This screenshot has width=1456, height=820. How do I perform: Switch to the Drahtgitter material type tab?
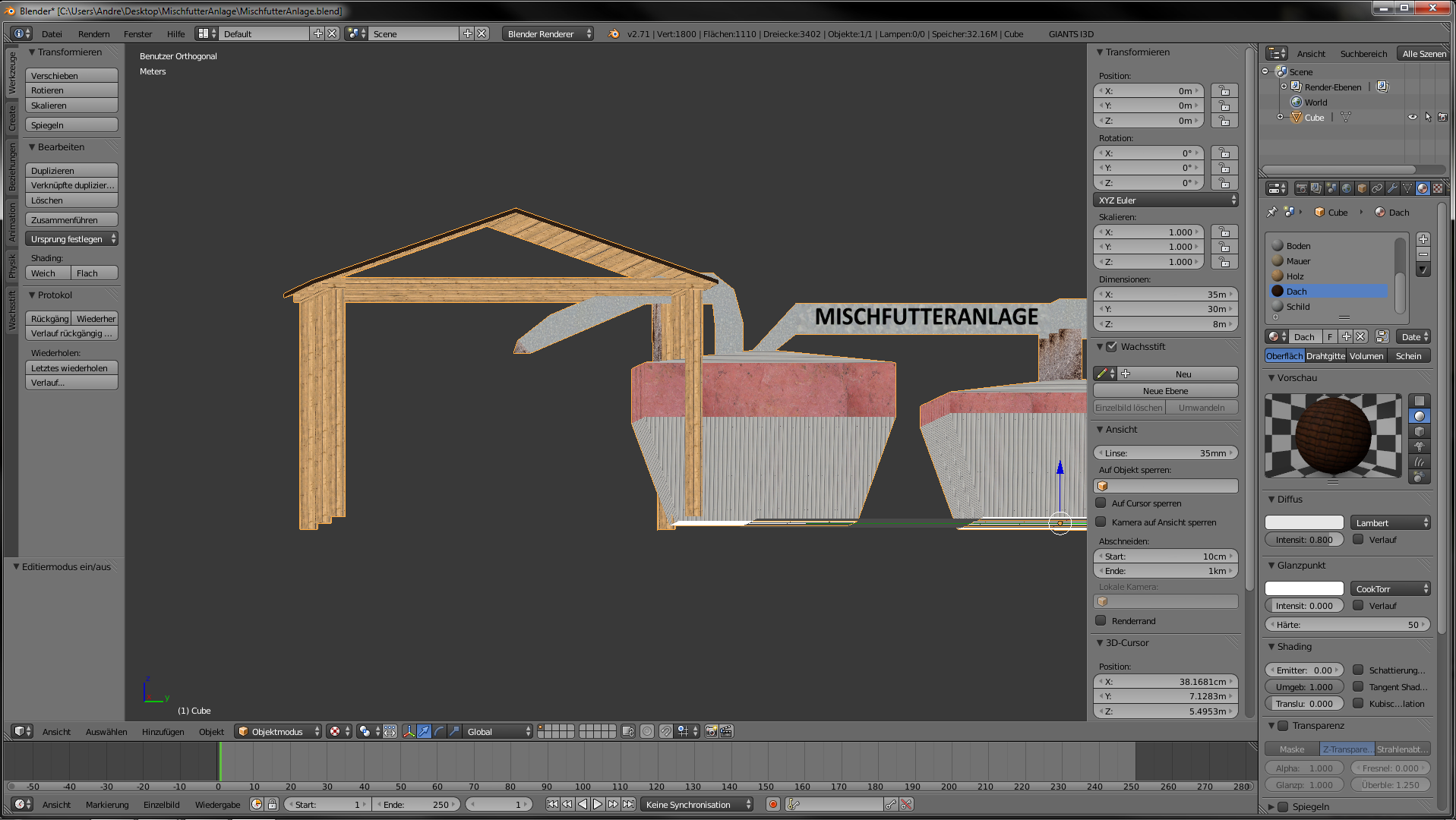click(x=1325, y=355)
